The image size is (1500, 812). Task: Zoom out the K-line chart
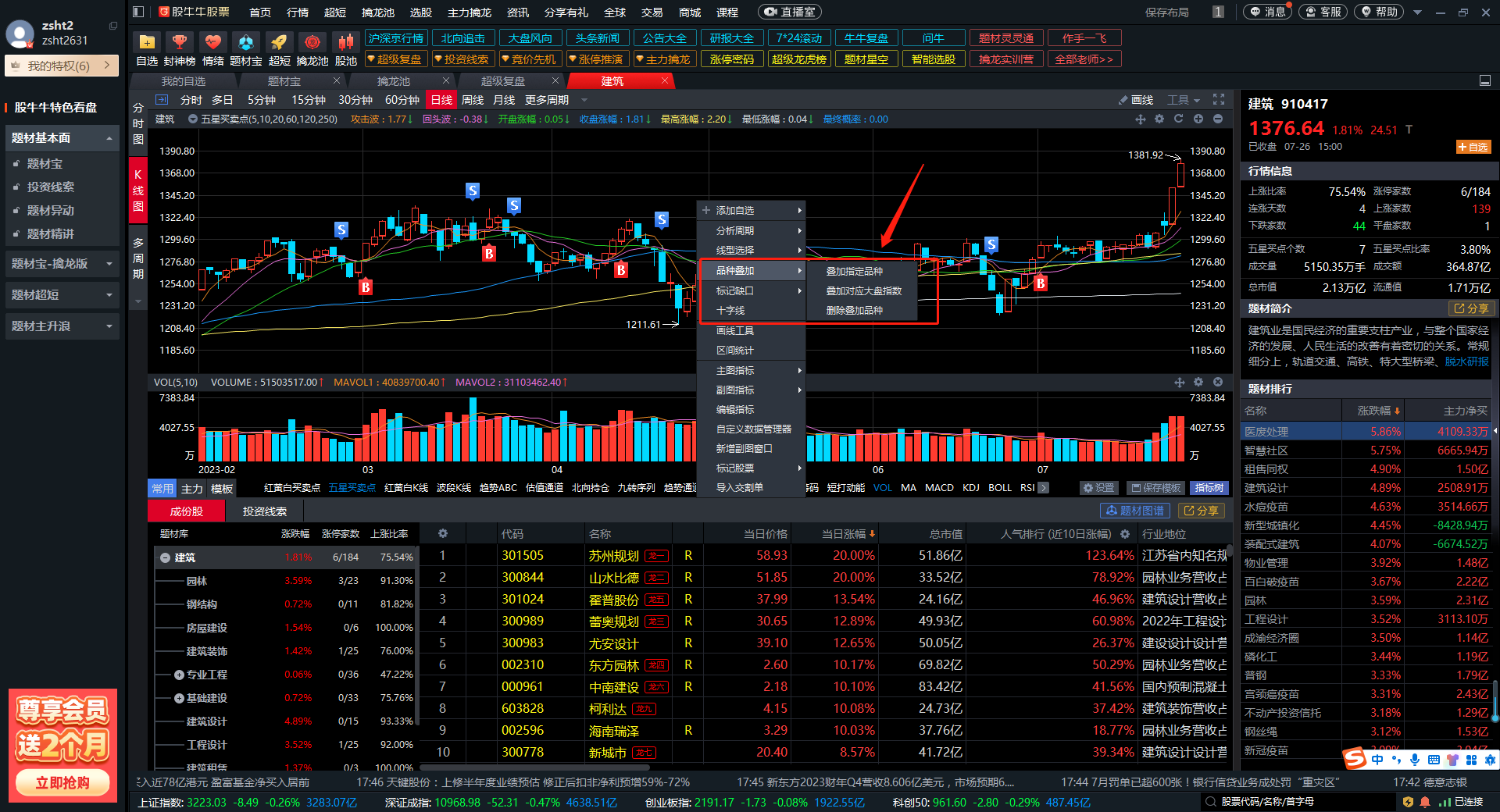click(1218, 119)
